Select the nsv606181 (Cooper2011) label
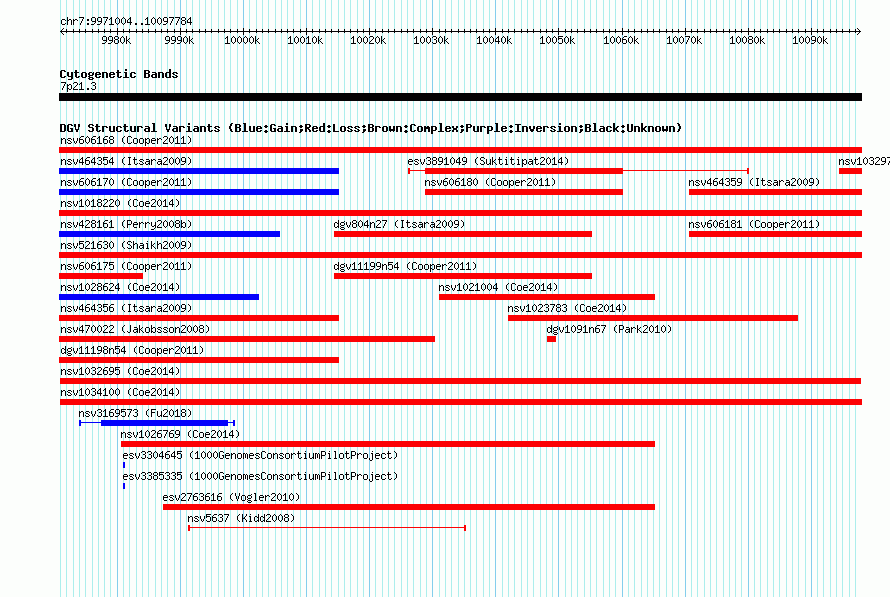Screen dimensions: 890x597 pos(754,224)
